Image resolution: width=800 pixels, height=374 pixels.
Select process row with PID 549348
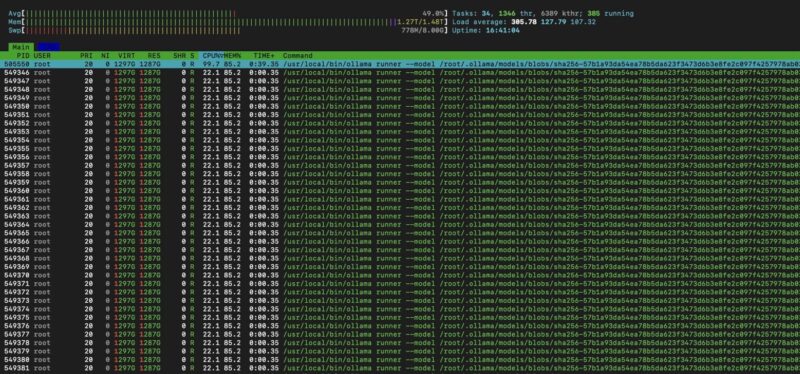400,89
